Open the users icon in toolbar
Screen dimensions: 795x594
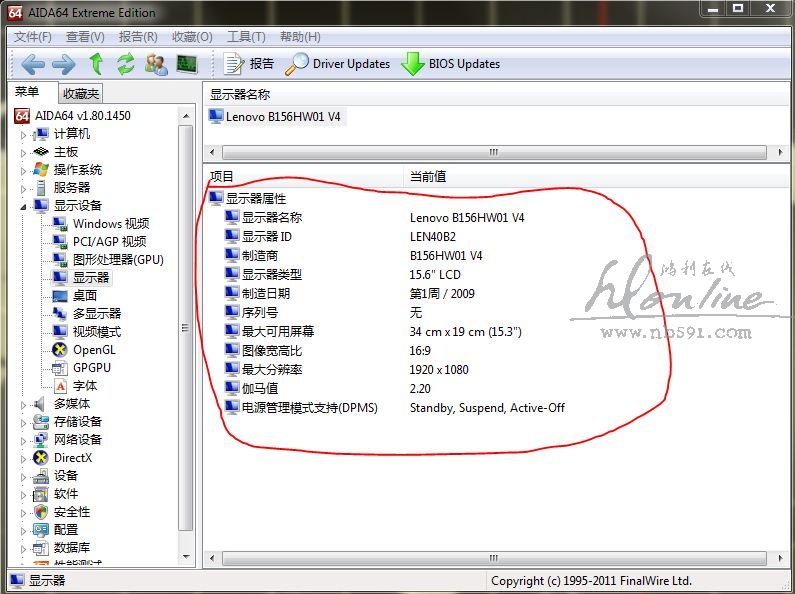[x=156, y=64]
